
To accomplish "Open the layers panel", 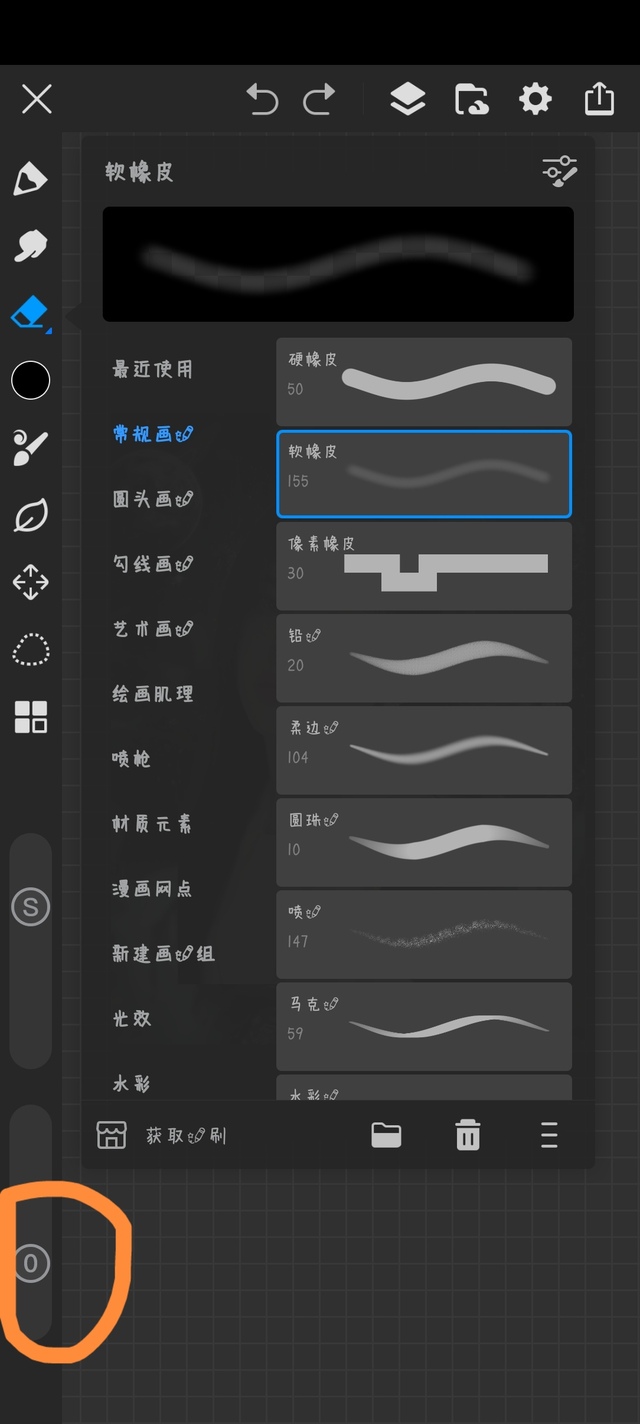I will tap(407, 99).
